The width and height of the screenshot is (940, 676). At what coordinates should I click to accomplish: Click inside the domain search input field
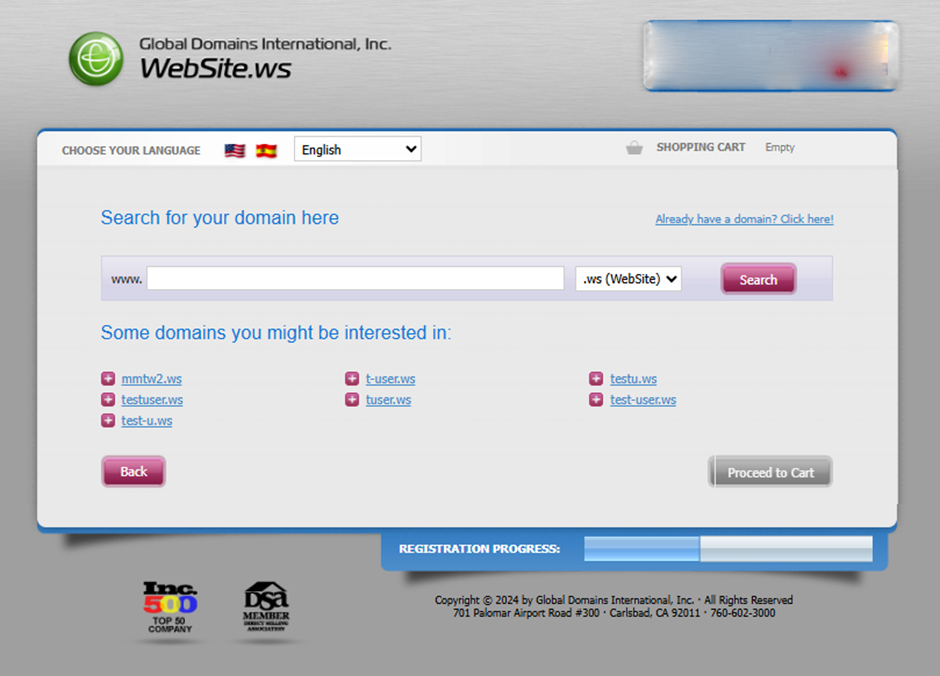[x=355, y=279]
